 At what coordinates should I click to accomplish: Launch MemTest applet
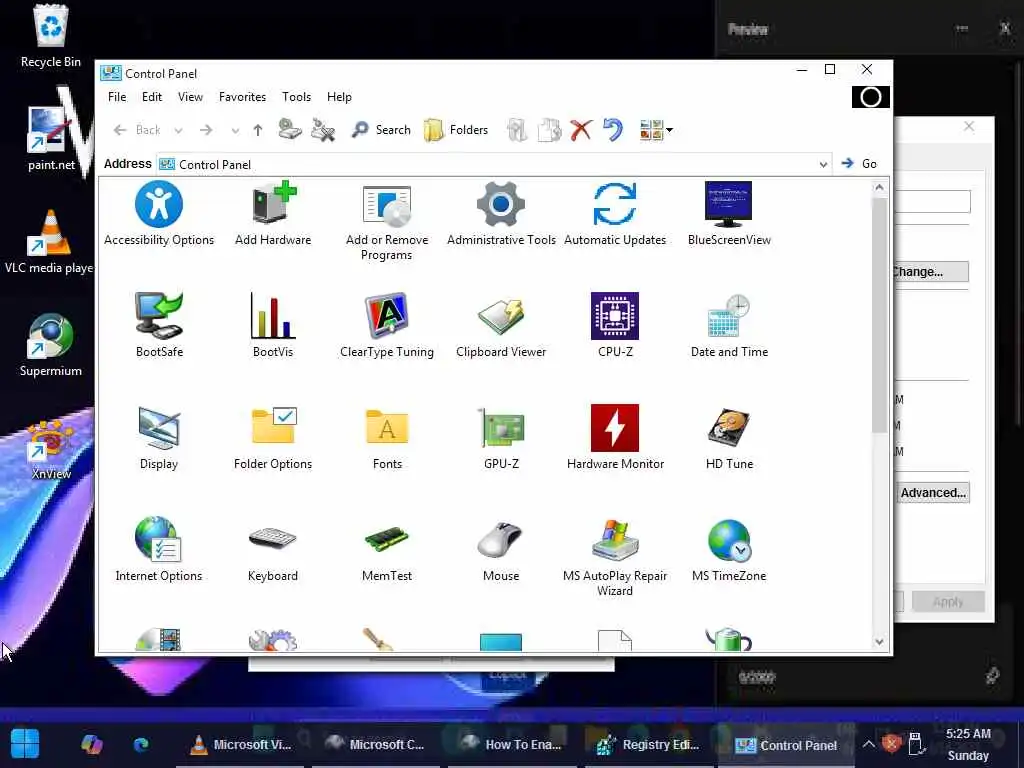[x=387, y=549]
